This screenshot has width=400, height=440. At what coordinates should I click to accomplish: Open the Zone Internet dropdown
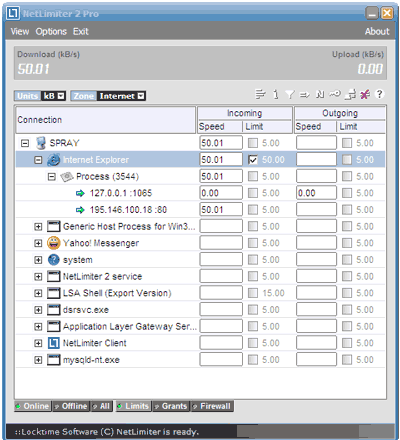point(122,96)
